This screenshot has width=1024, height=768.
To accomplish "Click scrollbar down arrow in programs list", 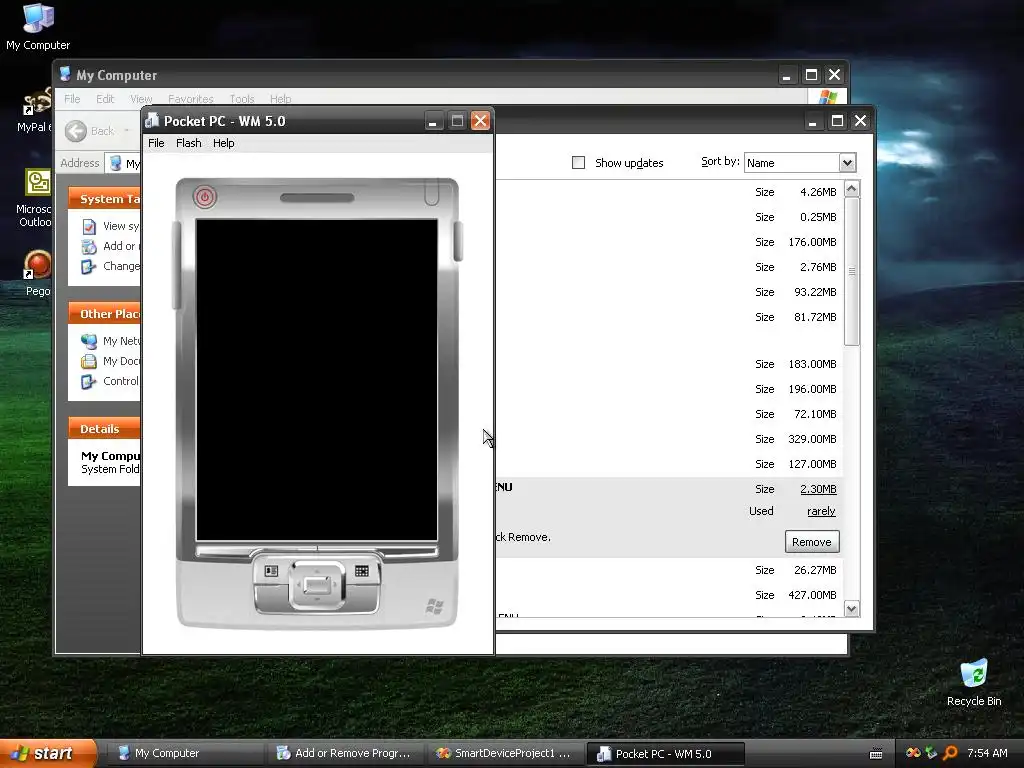I will (x=852, y=609).
